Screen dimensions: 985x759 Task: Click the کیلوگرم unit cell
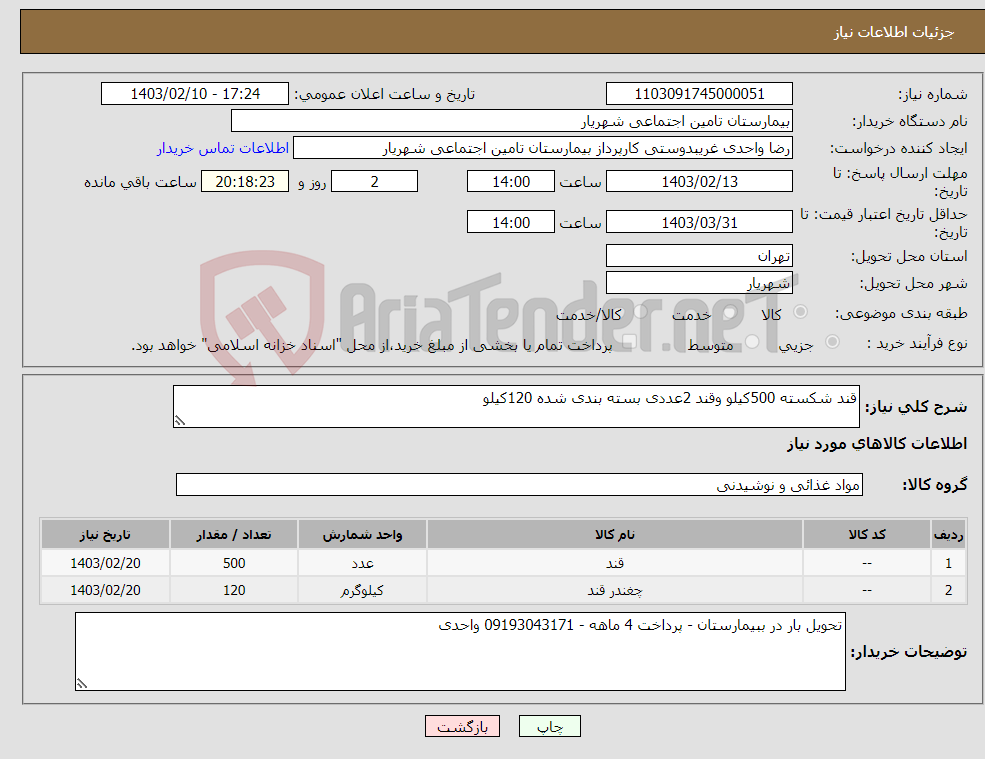click(362, 590)
